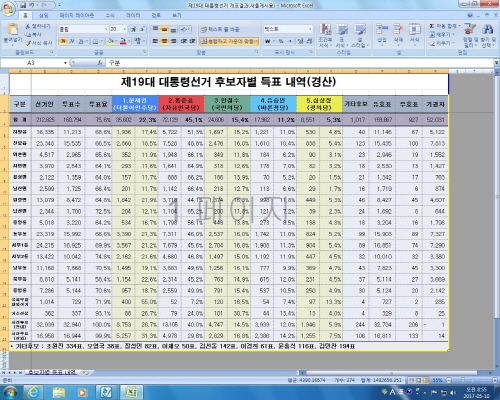Insert cells button (삽입)
Screen dimensions: 500x400
pos(382,34)
